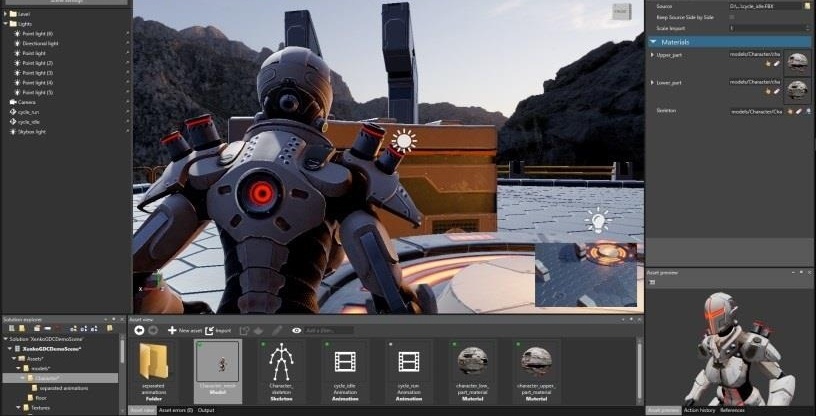Select the Directional light entity

[40, 43]
